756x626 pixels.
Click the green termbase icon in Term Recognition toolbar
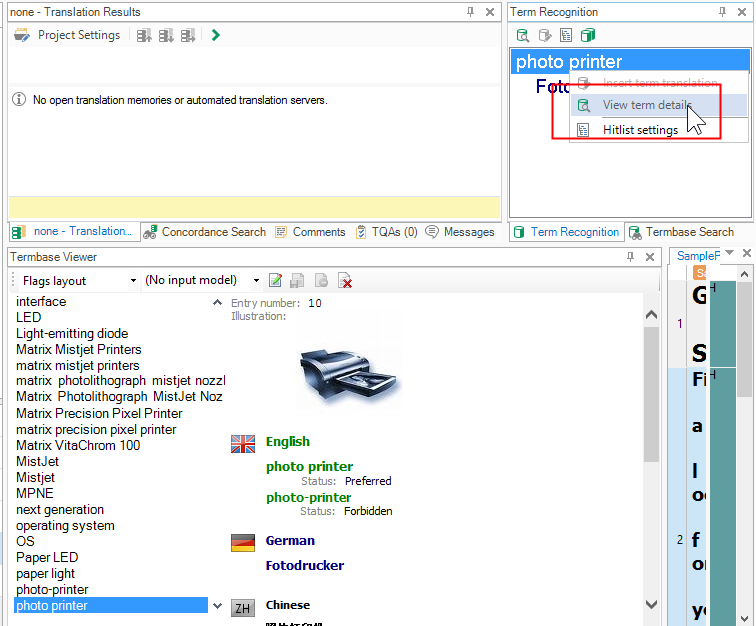pos(588,35)
